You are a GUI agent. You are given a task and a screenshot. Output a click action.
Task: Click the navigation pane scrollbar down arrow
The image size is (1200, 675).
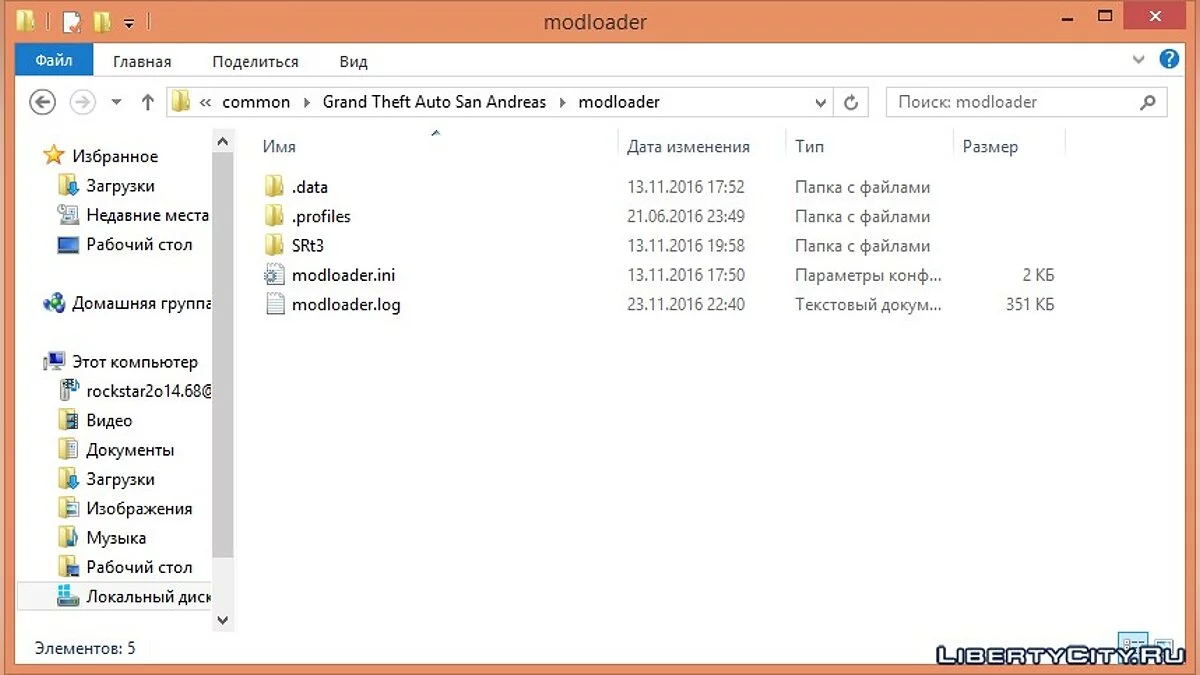[x=223, y=621]
